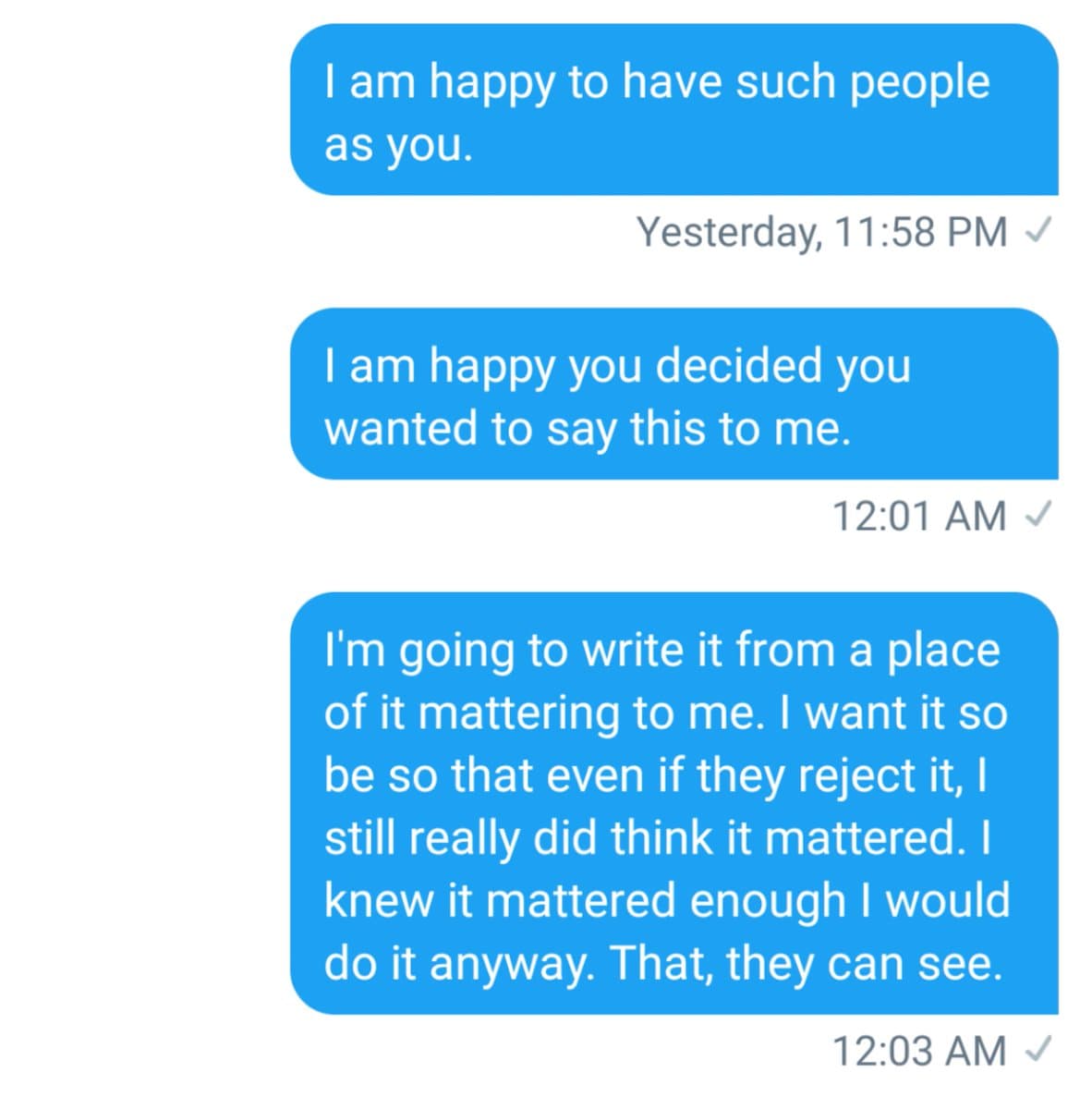Image resolution: width=1092 pixels, height=1109 pixels.
Task: Click the 12:03 AM timestamp
Action: 919,1051
